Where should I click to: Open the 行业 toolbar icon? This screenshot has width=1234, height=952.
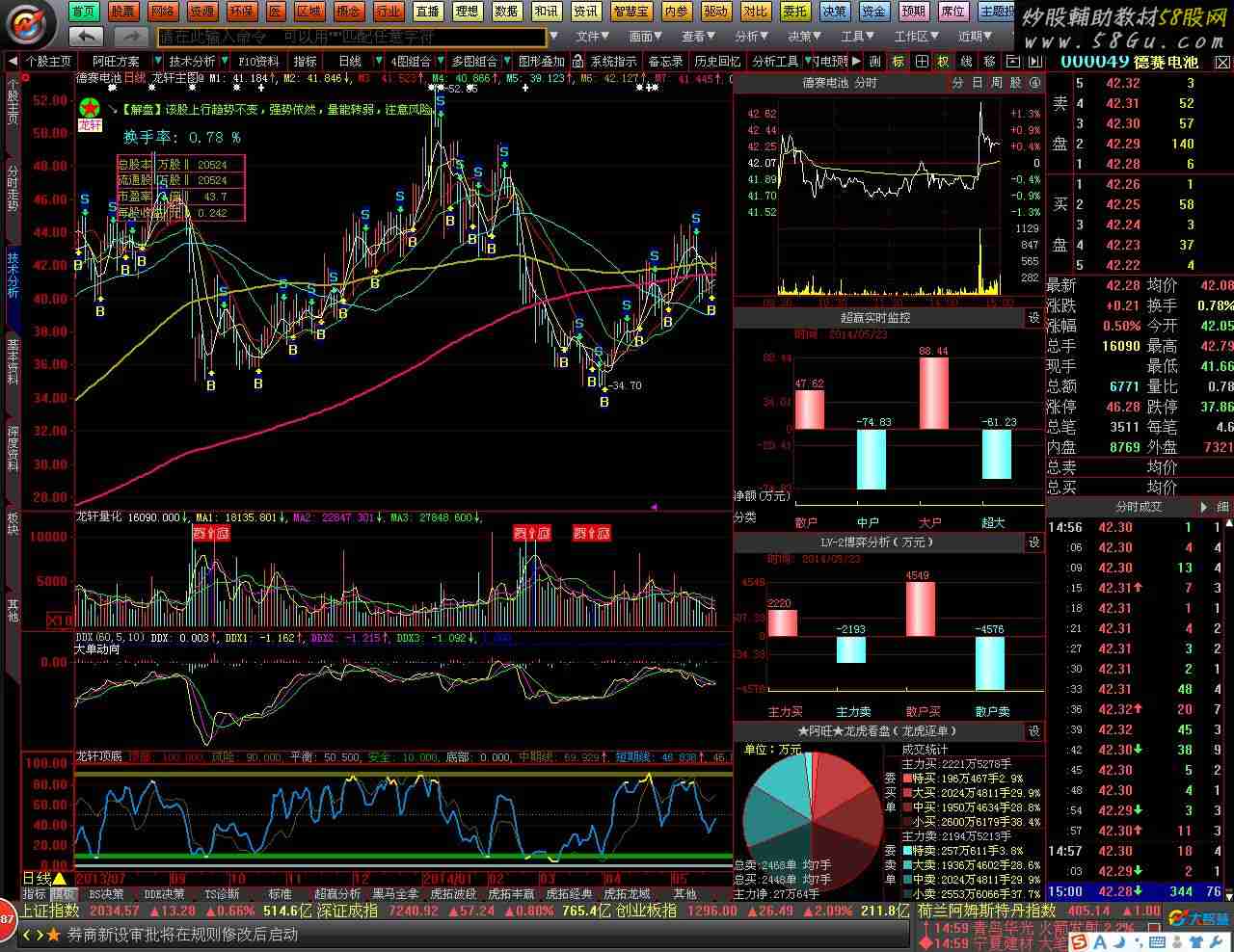click(389, 12)
